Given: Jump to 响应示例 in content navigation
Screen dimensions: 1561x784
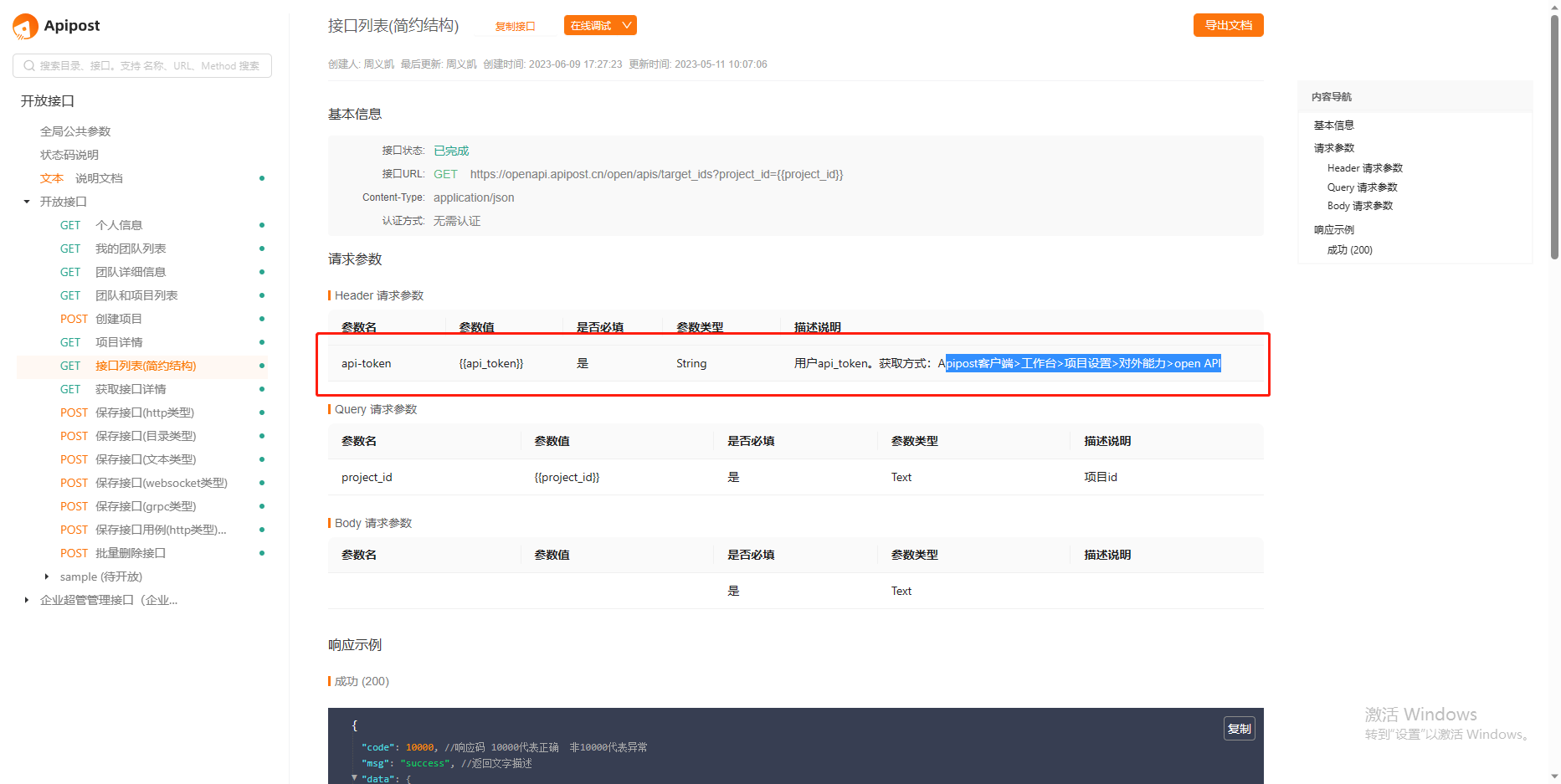Looking at the screenshot, I should tap(1333, 230).
